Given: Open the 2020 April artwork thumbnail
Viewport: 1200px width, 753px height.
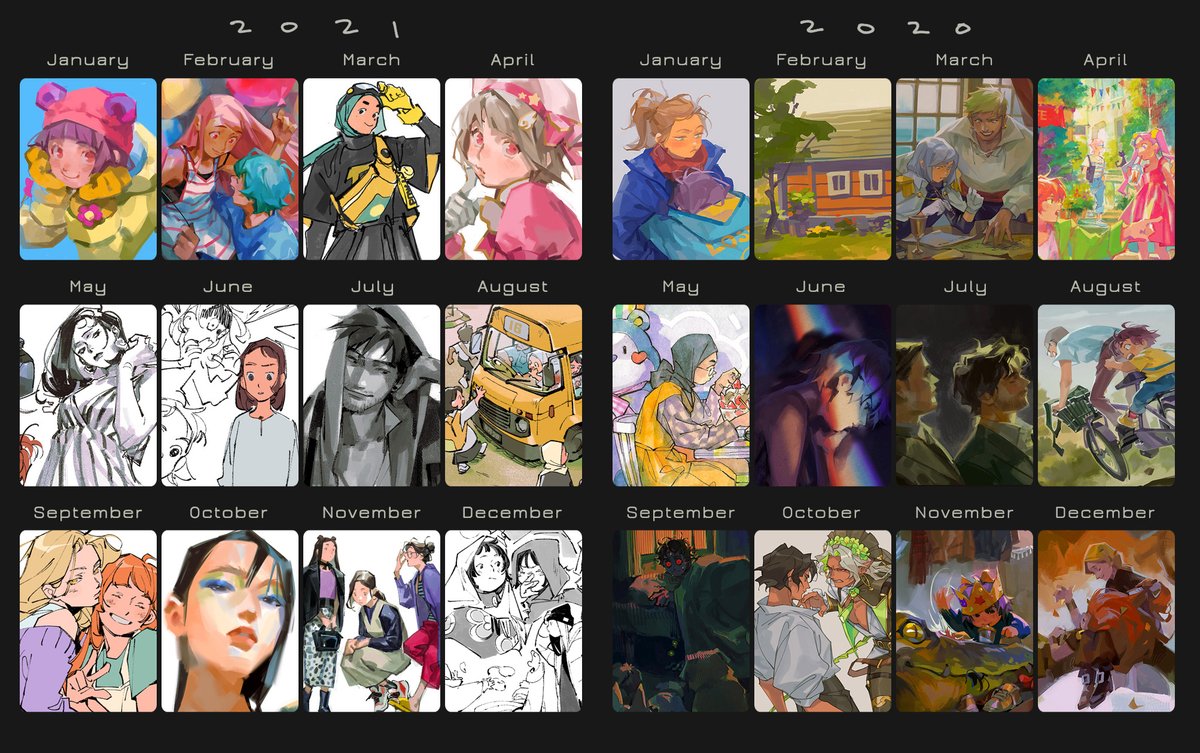Looking at the screenshot, I should pos(1106,170).
